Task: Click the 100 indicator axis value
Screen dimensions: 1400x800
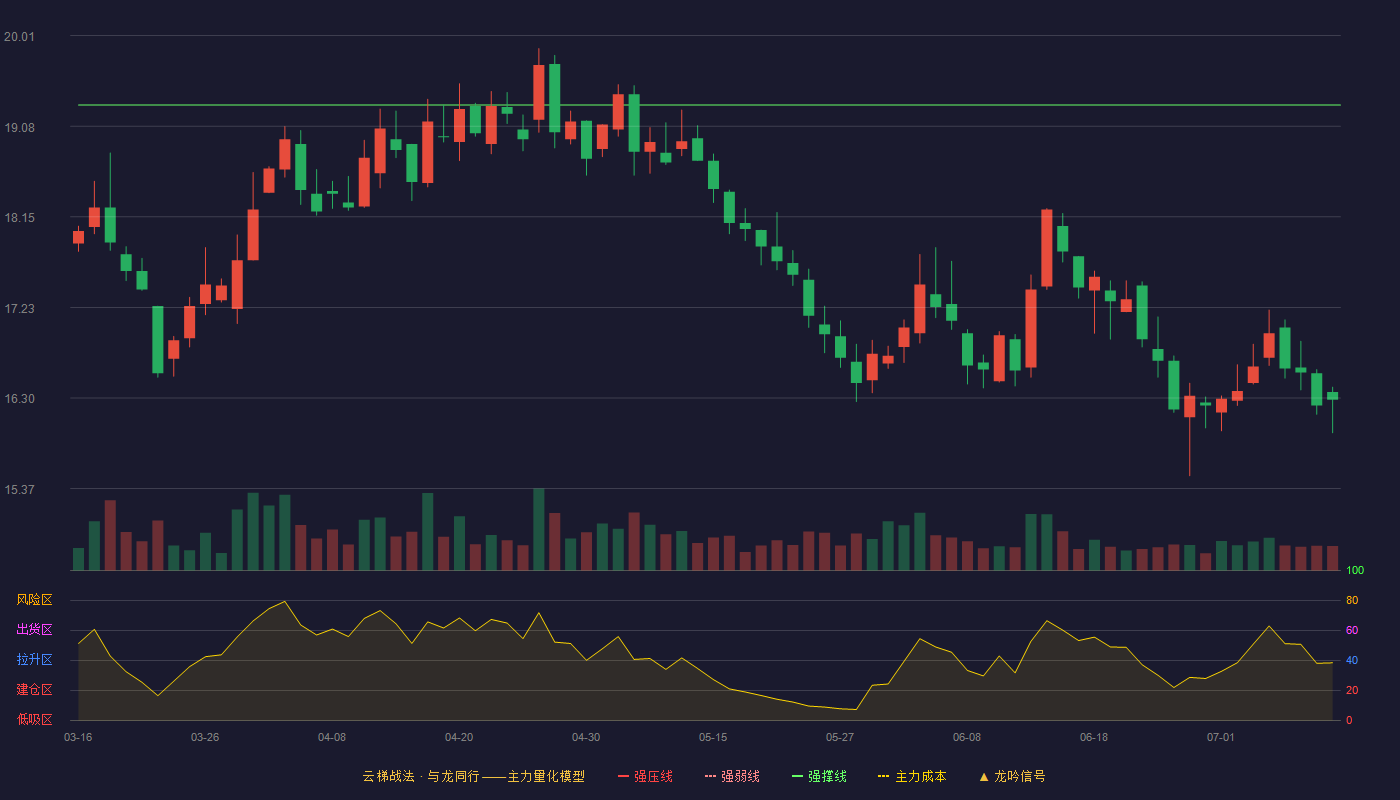Action: pyautogui.click(x=1355, y=571)
